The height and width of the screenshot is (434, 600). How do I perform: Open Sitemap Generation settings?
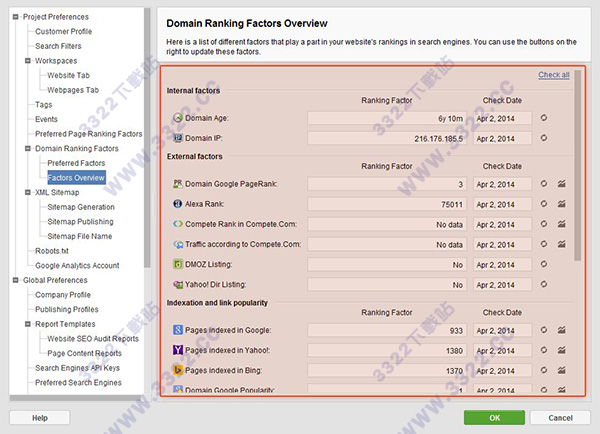[81, 207]
